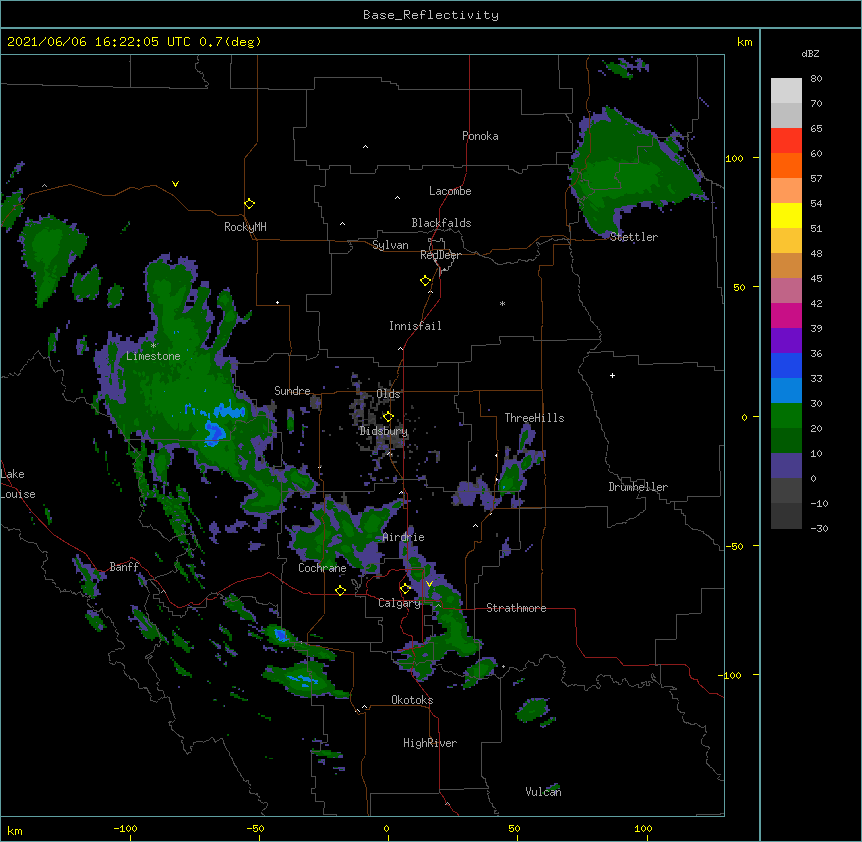This screenshot has height=842, width=862.
Task: Click the Lacombe town label
Action: 450,191
